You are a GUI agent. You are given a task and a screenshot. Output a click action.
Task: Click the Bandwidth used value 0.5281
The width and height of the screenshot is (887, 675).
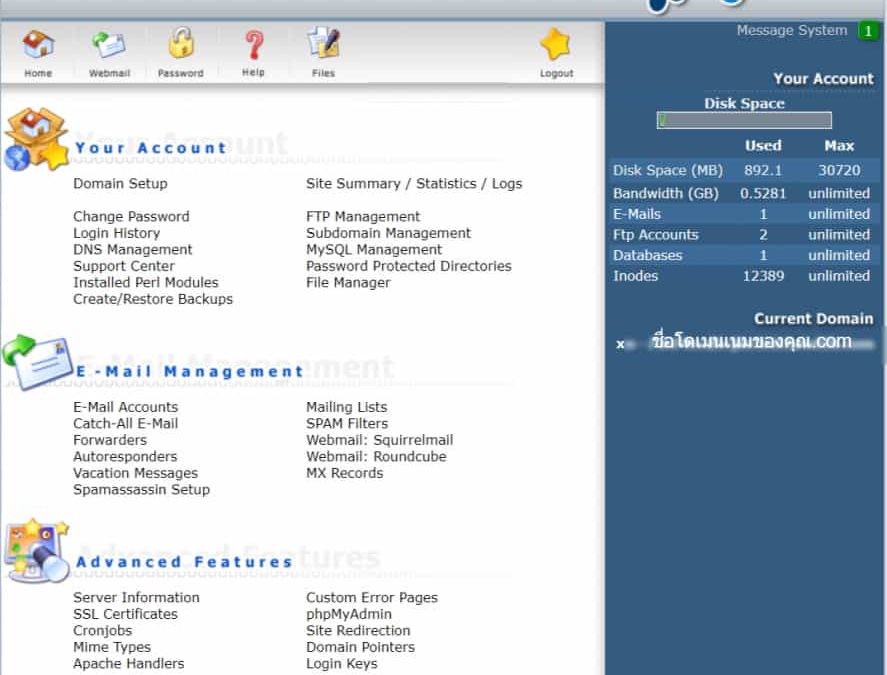[763, 193]
